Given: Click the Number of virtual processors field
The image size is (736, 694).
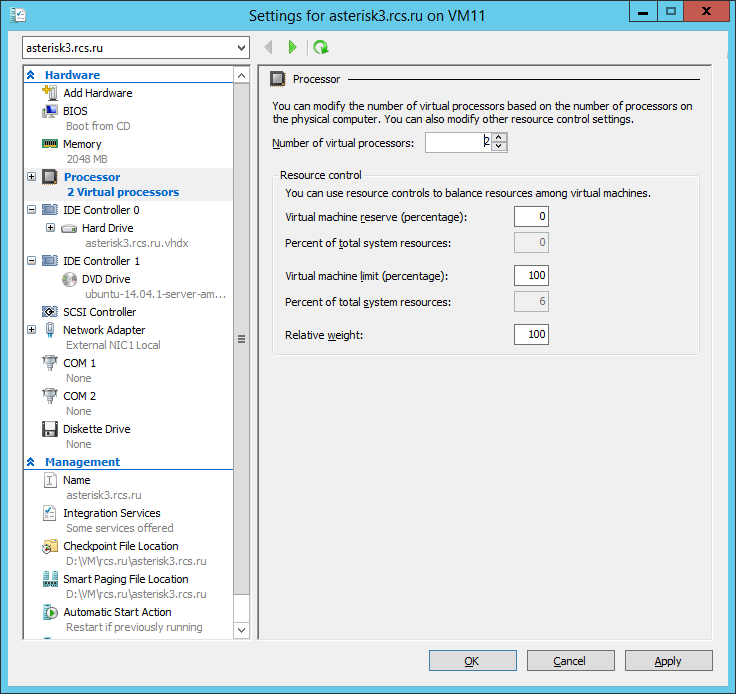Looking at the screenshot, I should tap(459, 142).
